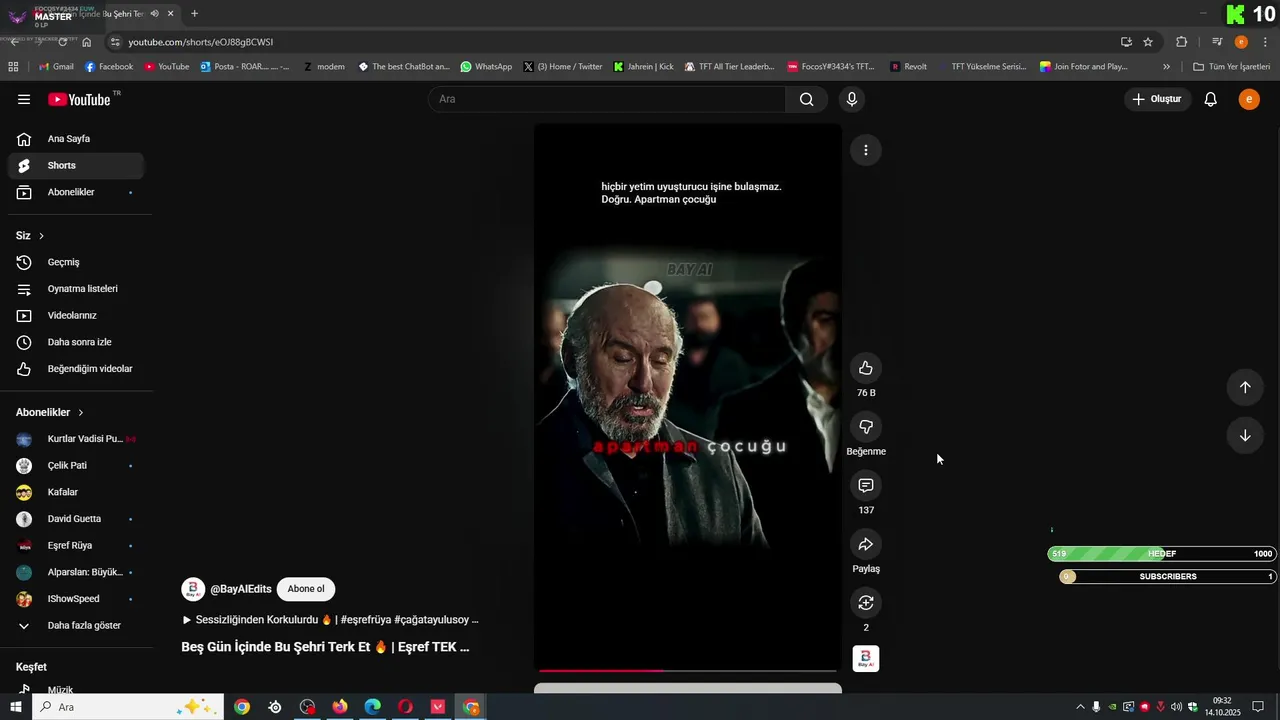Click the BayAIEdits channel avatar
Image resolution: width=1280 pixels, height=720 pixels.
[193, 589]
